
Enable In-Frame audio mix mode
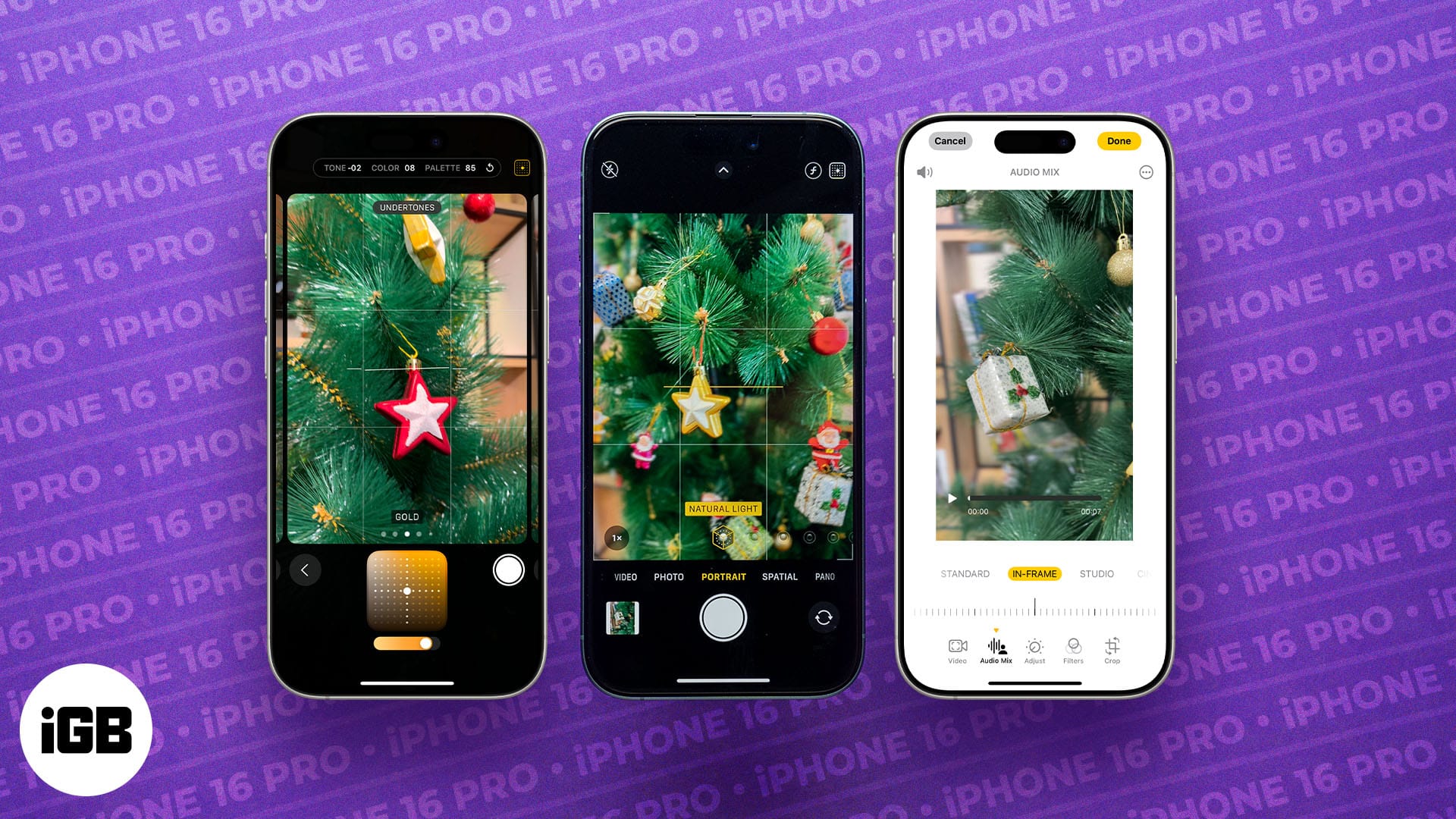tap(1032, 573)
